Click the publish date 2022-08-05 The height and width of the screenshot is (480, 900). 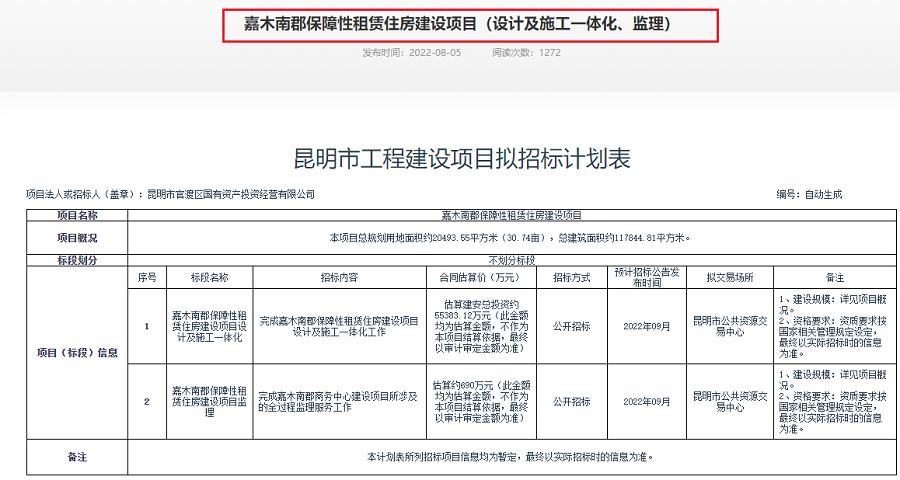point(433,53)
